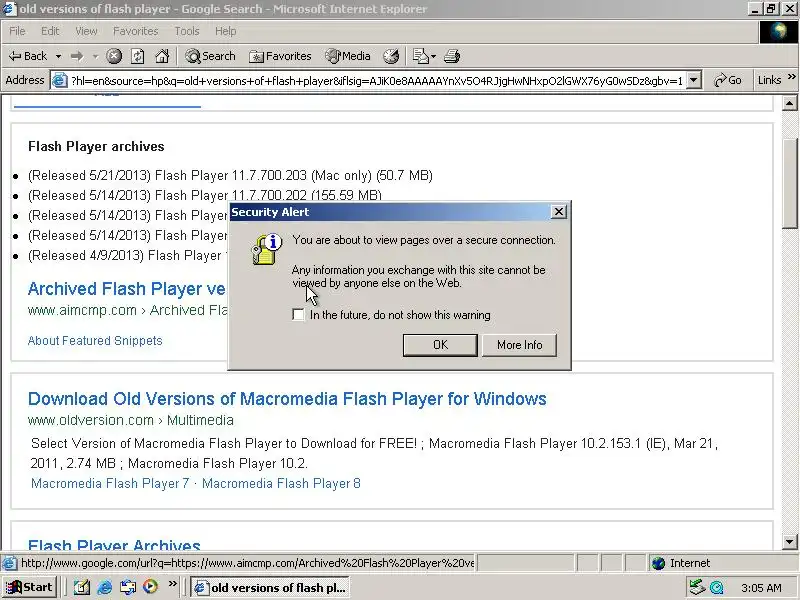Screen dimensions: 800x600
Task: Launch Outlook Express from quick launch
Action: pos(128,587)
